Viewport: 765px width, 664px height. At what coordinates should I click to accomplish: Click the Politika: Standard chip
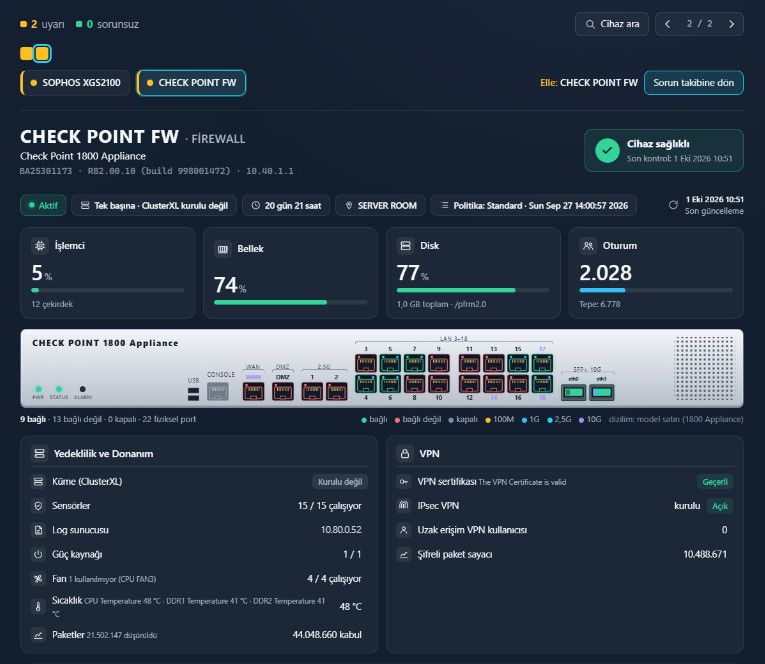pos(534,205)
